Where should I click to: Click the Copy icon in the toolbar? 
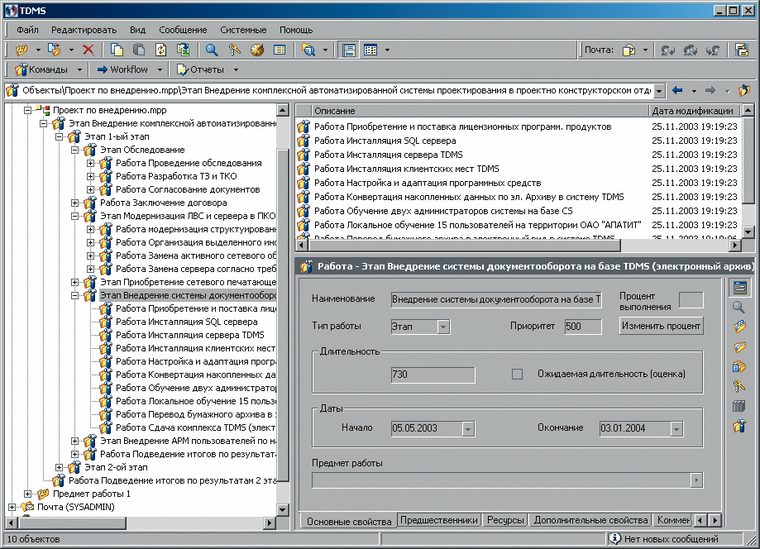click(x=117, y=49)
